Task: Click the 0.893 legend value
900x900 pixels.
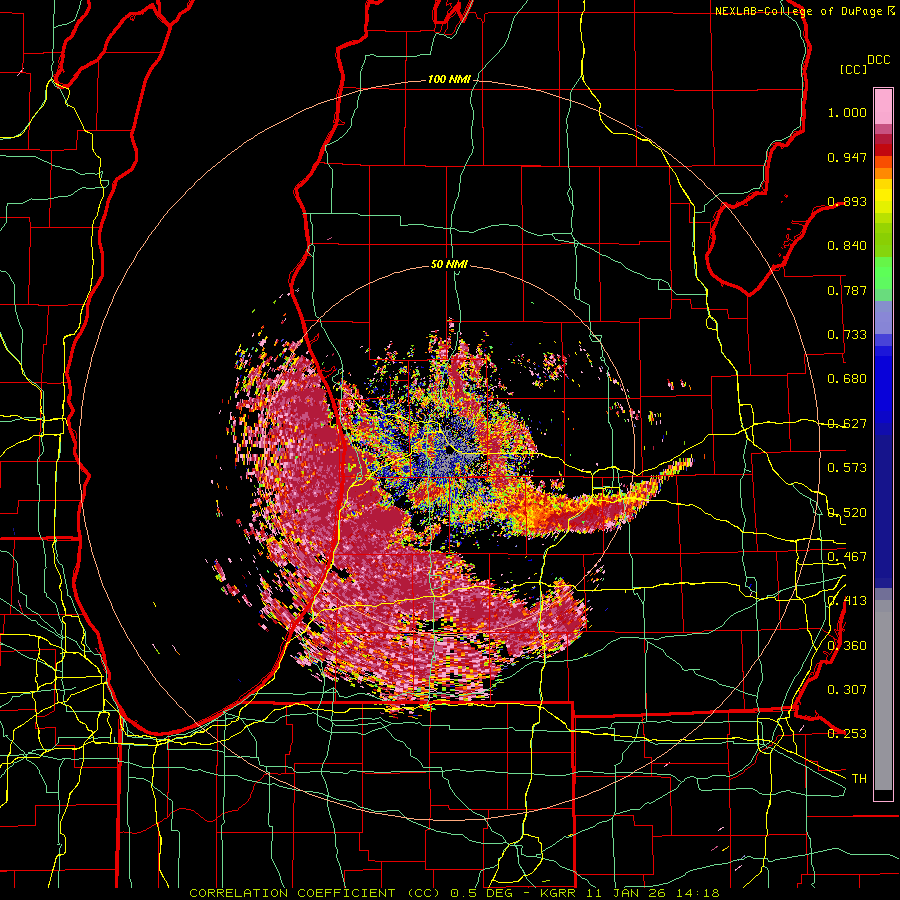Action: point(847,201)
